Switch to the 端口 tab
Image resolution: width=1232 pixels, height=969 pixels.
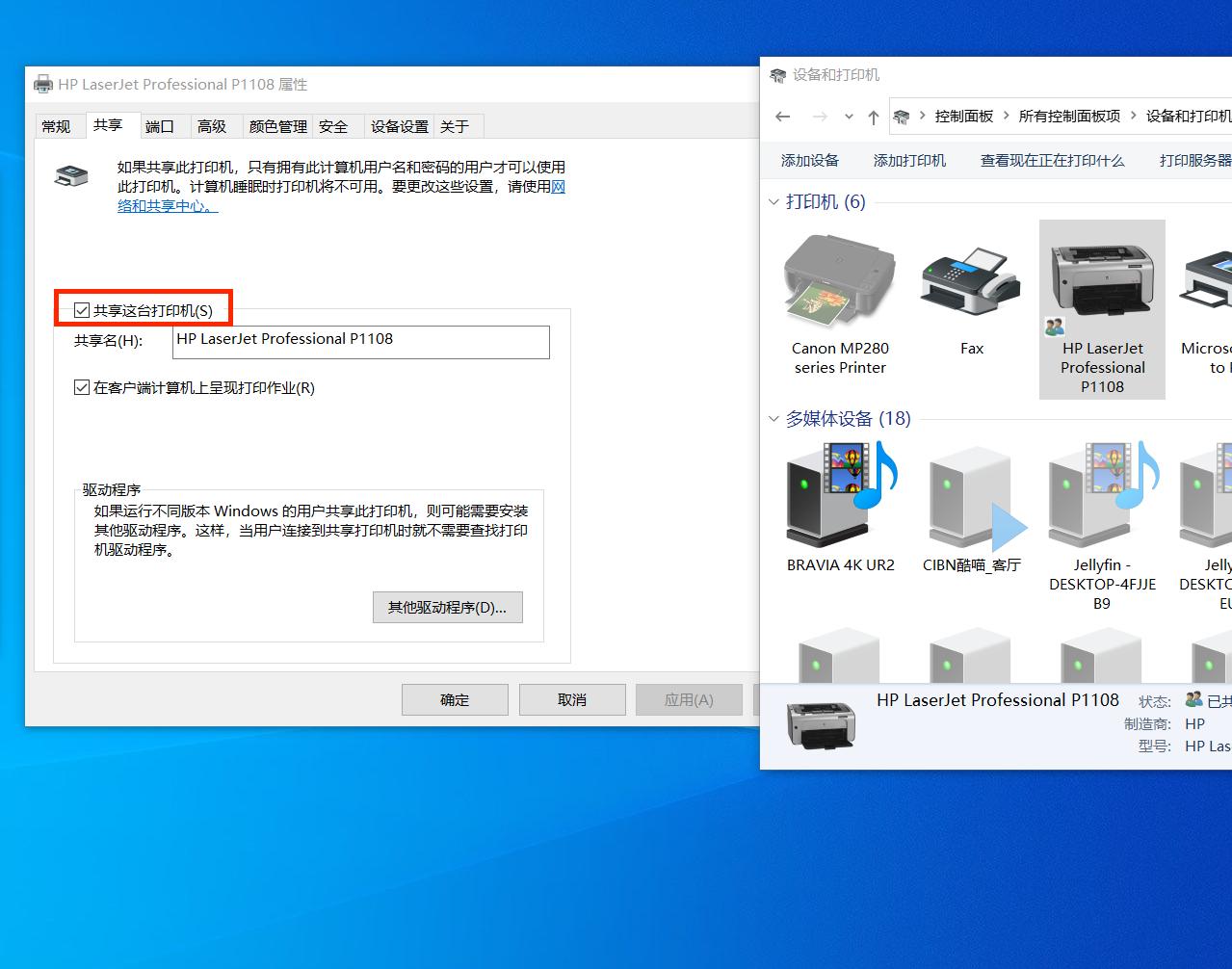point(159,125)
